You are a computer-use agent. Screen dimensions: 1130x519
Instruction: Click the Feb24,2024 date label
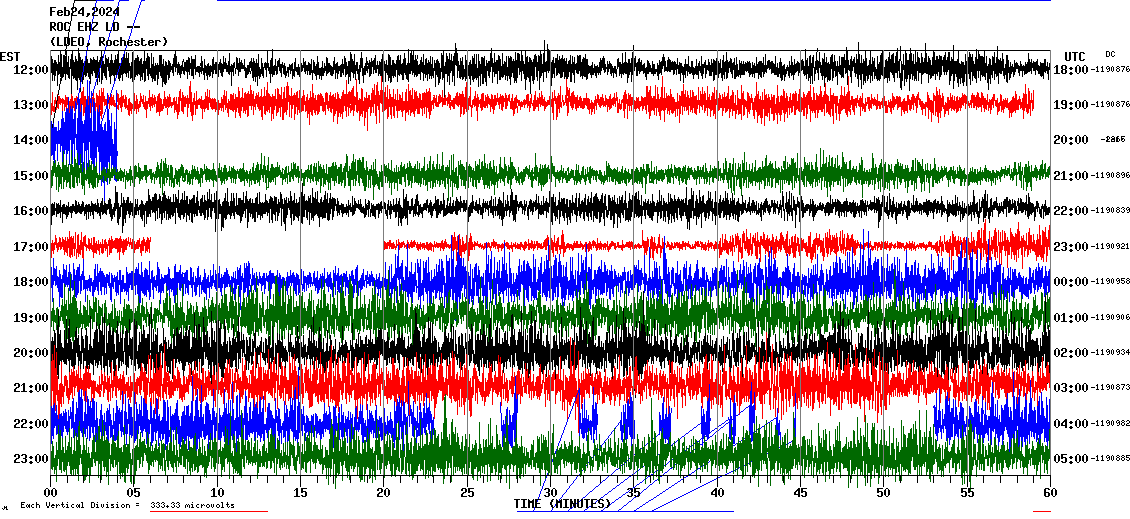[x=84, y=12]
